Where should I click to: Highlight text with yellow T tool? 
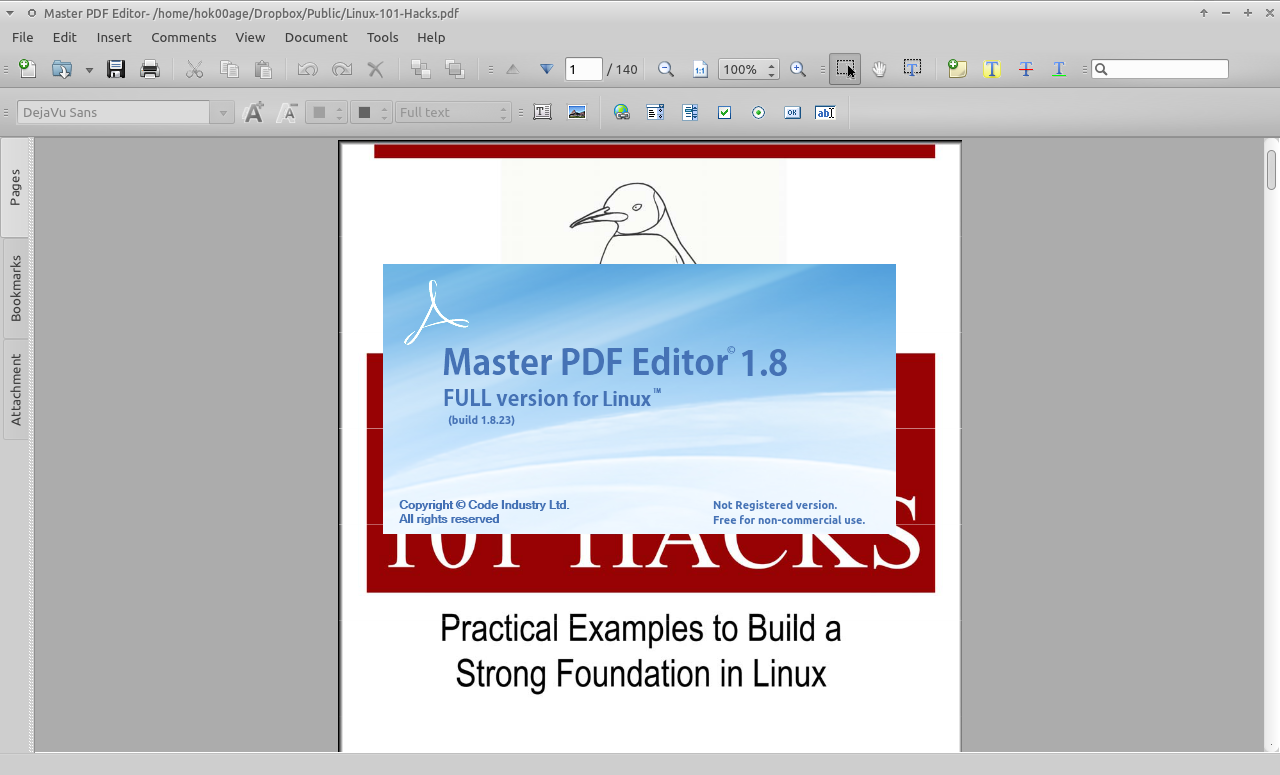tap(992, 69)
